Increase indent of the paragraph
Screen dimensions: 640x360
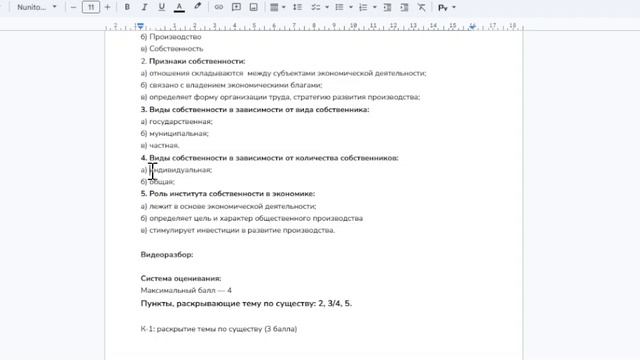[404, 7]
